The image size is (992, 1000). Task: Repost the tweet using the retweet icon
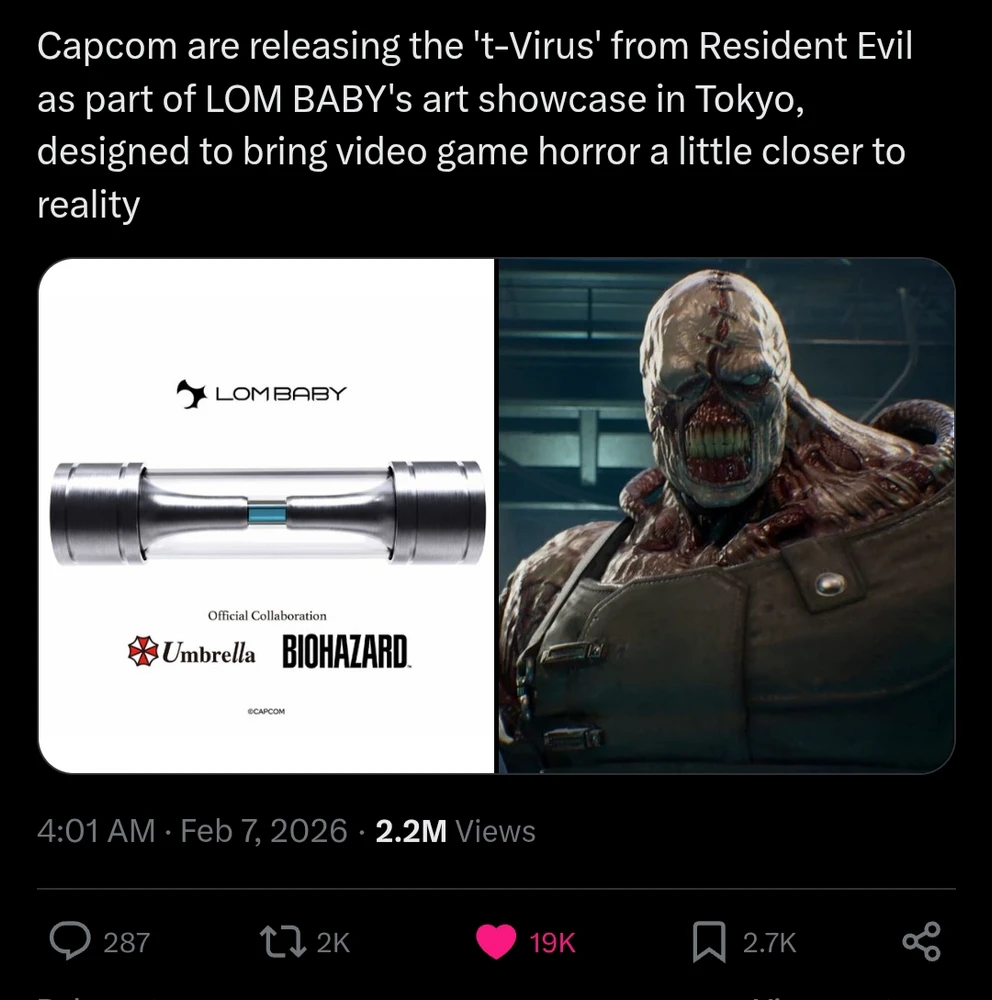(283, 942)
